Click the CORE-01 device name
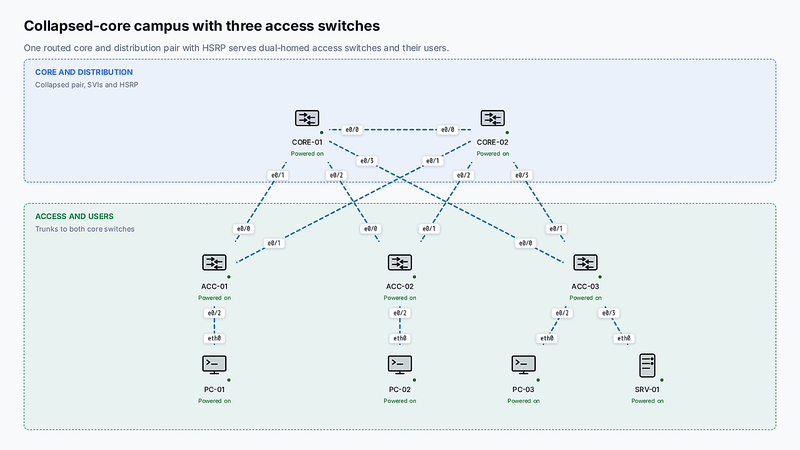 pyautogui.click(x=307, y=142)
